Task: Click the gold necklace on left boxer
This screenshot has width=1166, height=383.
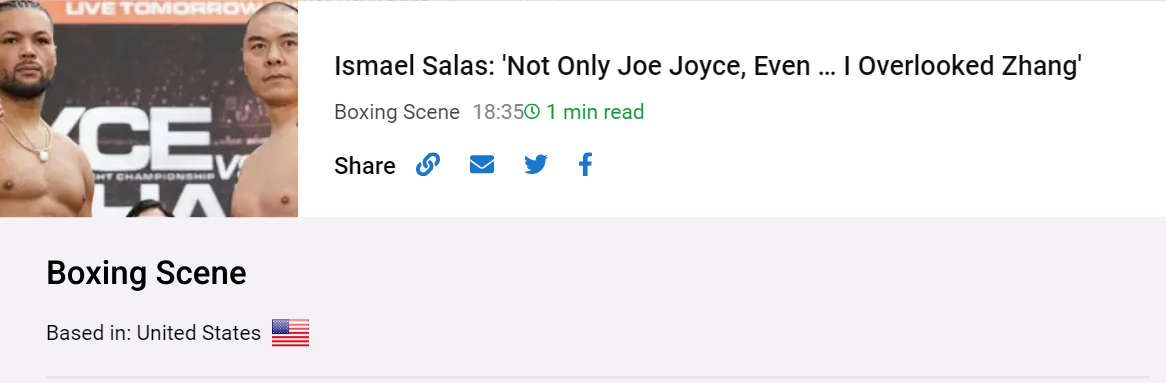Action: tap(30, 141)
